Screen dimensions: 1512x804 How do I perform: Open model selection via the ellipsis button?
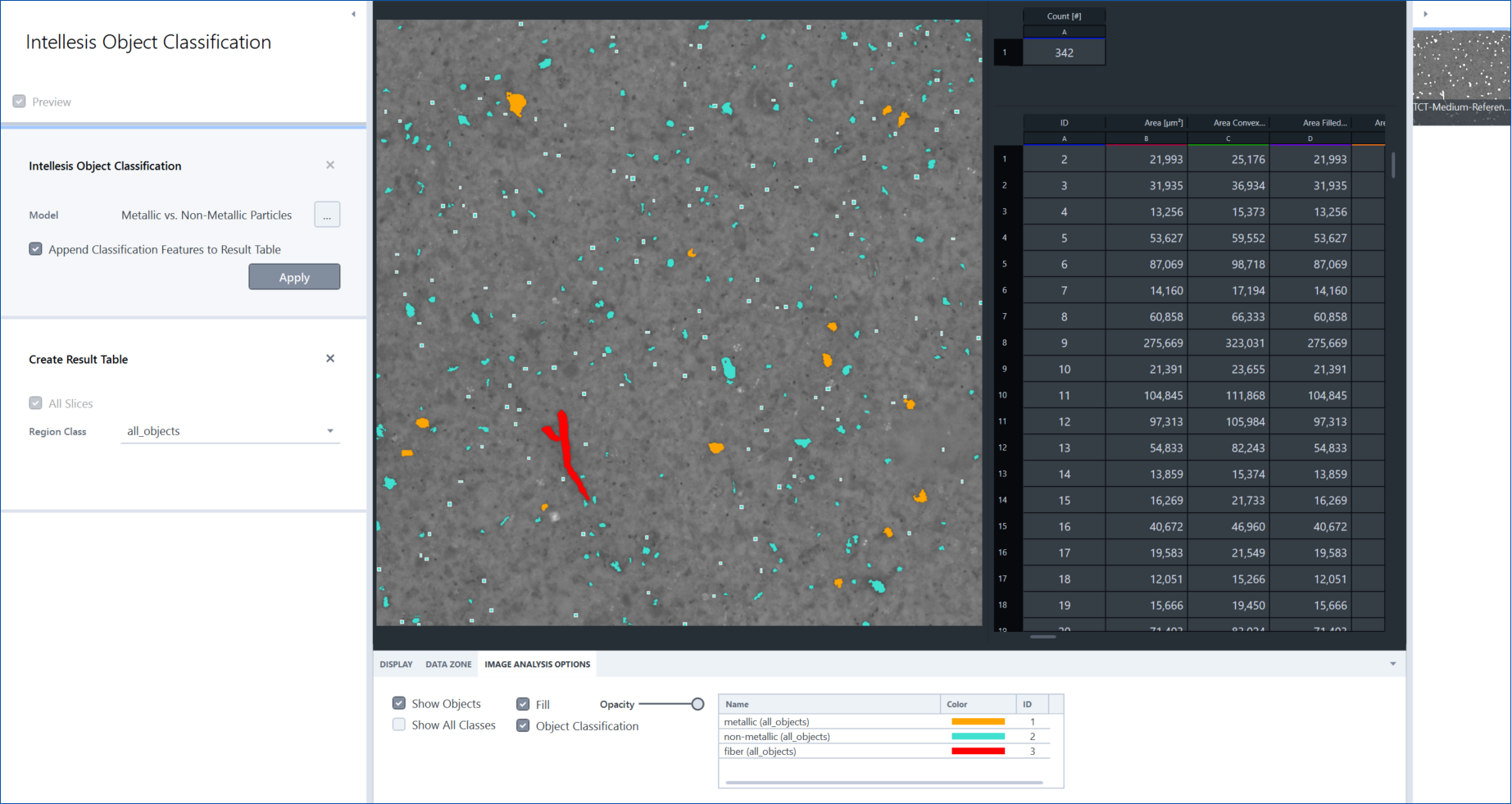pyautogui.click(x=327, y=214)
